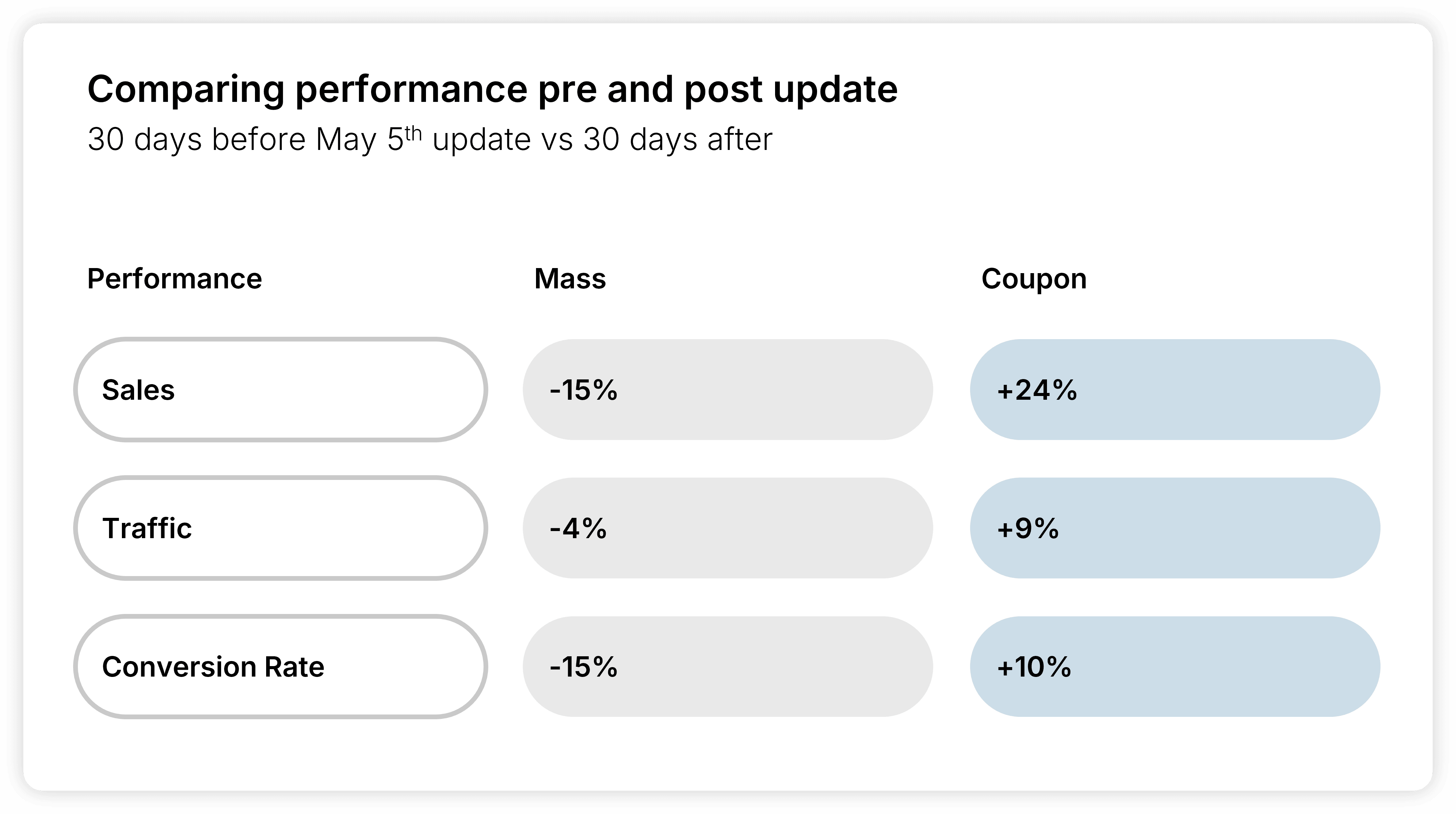Click "30 days after" in the subtitle

(x=677, y=139)
